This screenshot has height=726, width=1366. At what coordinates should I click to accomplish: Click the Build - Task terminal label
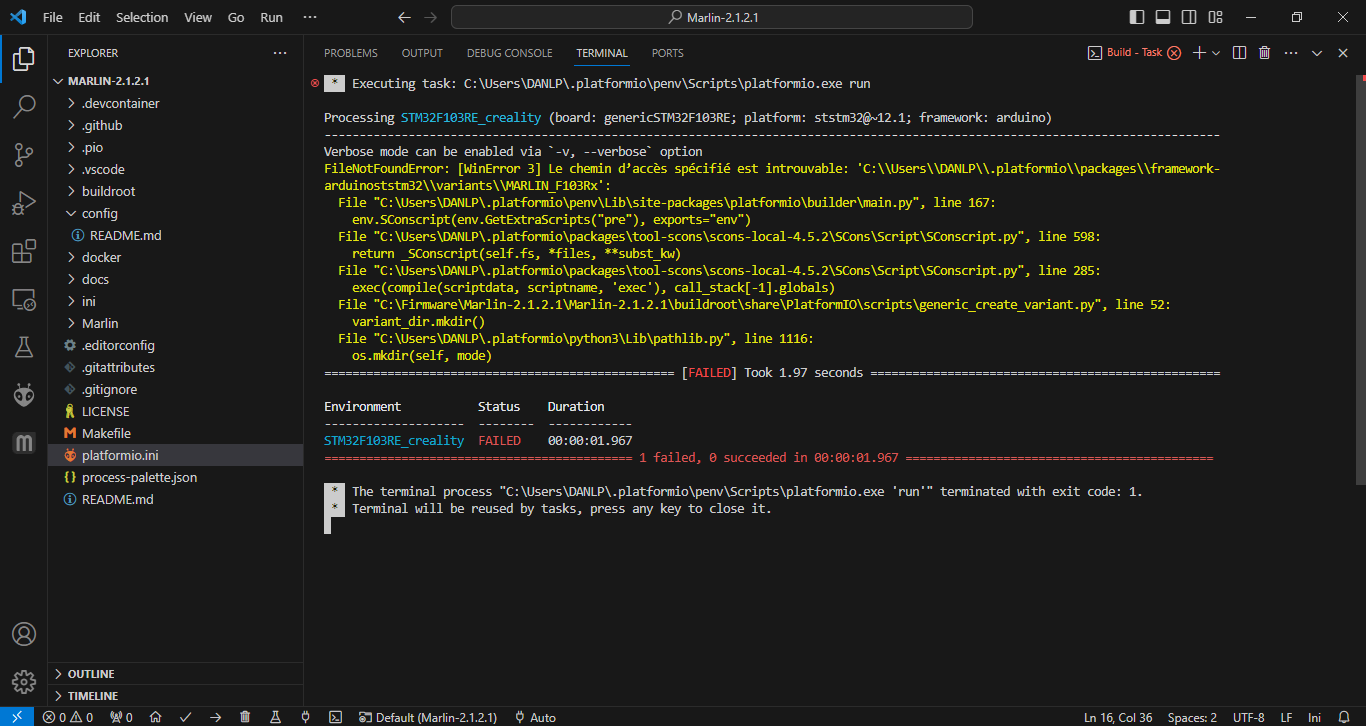tap(1134, 53)
